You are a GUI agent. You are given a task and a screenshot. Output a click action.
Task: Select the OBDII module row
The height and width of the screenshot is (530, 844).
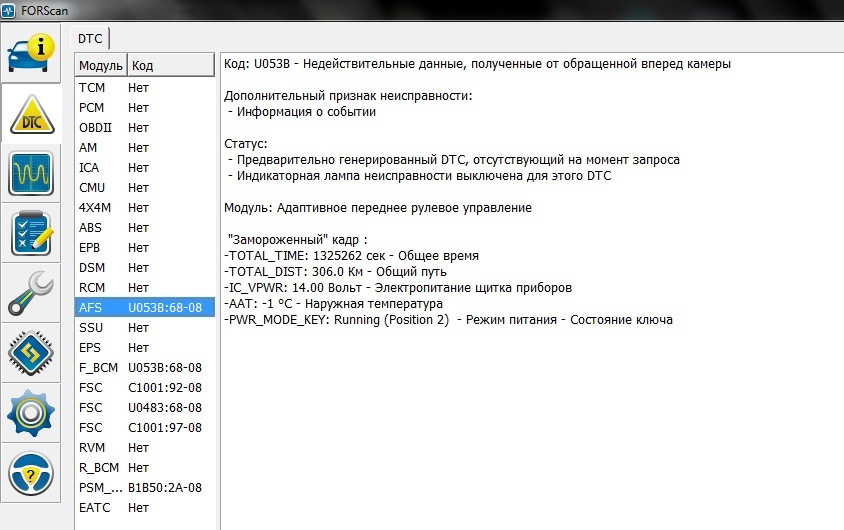click(144, 128)
